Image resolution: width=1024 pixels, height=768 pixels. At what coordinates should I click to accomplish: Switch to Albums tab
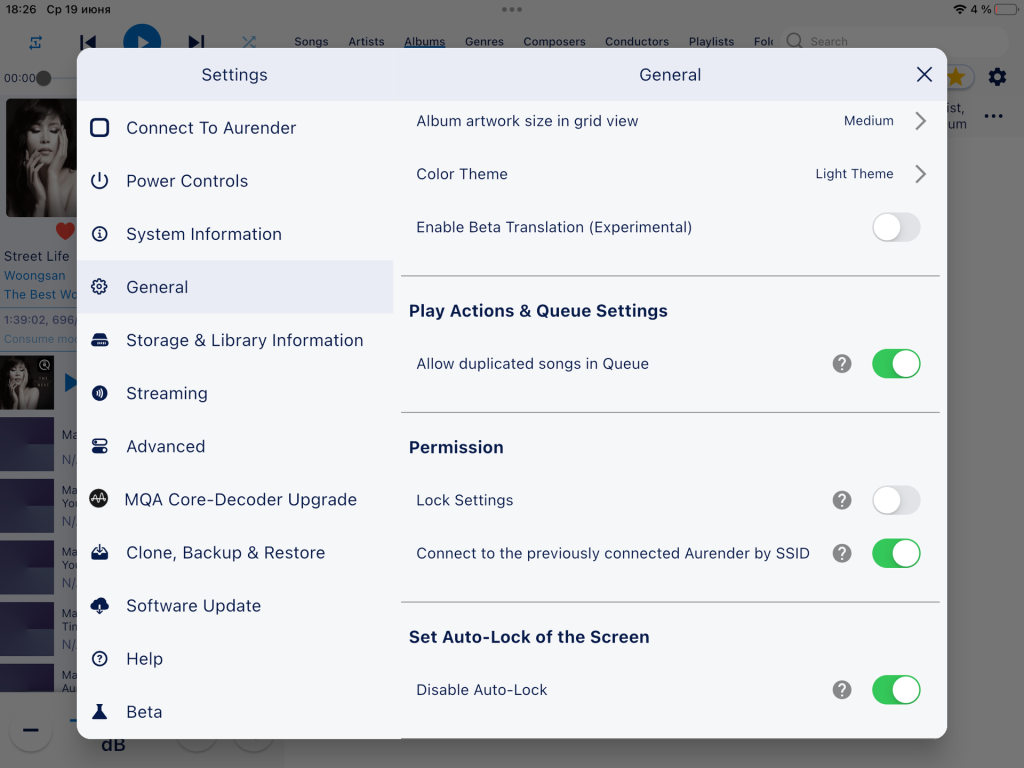coord(424,41)
